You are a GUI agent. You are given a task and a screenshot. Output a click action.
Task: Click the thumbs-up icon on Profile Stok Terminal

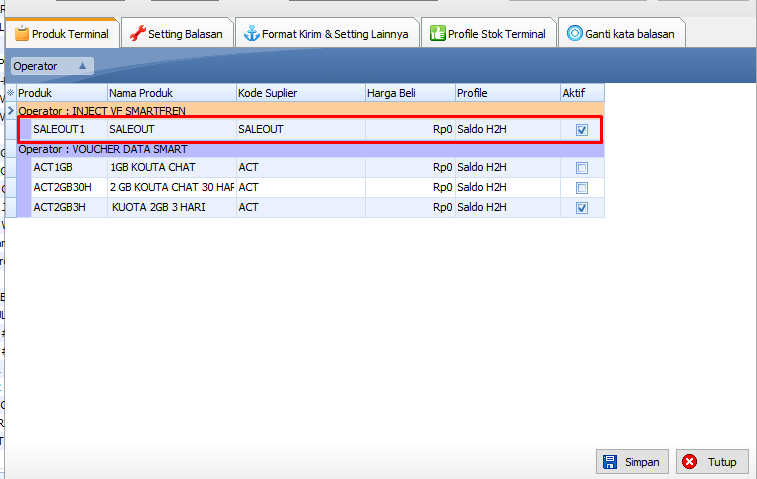click(437, 33)
